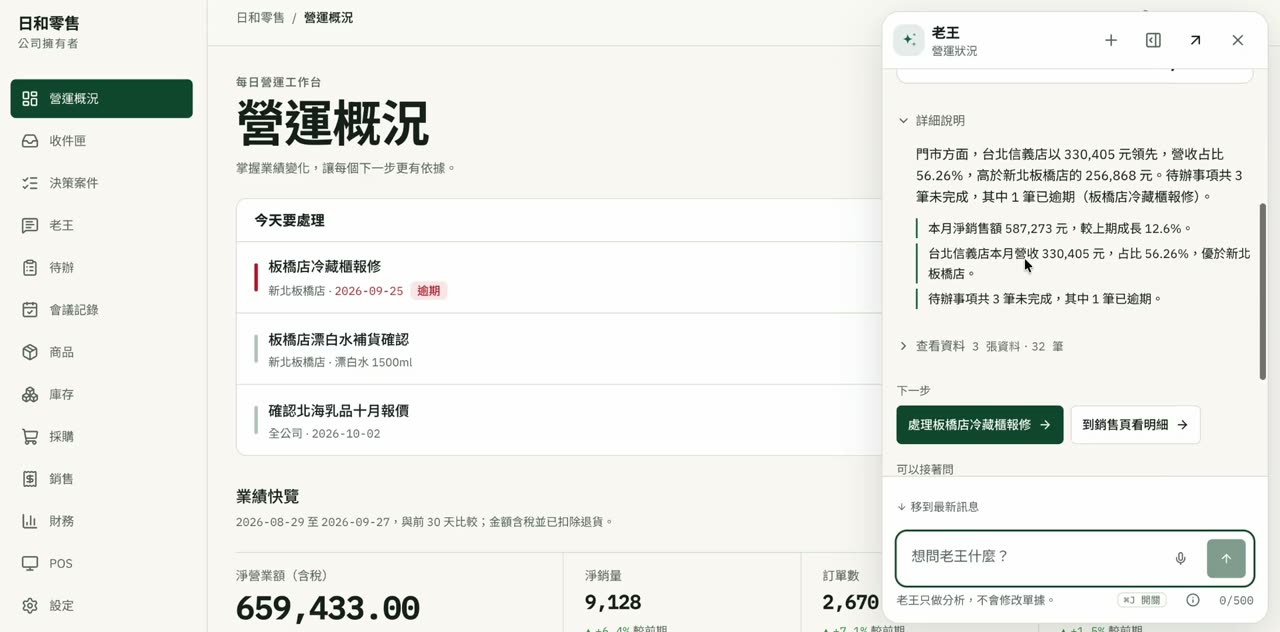Start a new chat with plus icon
The height and width of the screenshot is (632, 1280).
tap(1111, 40)
